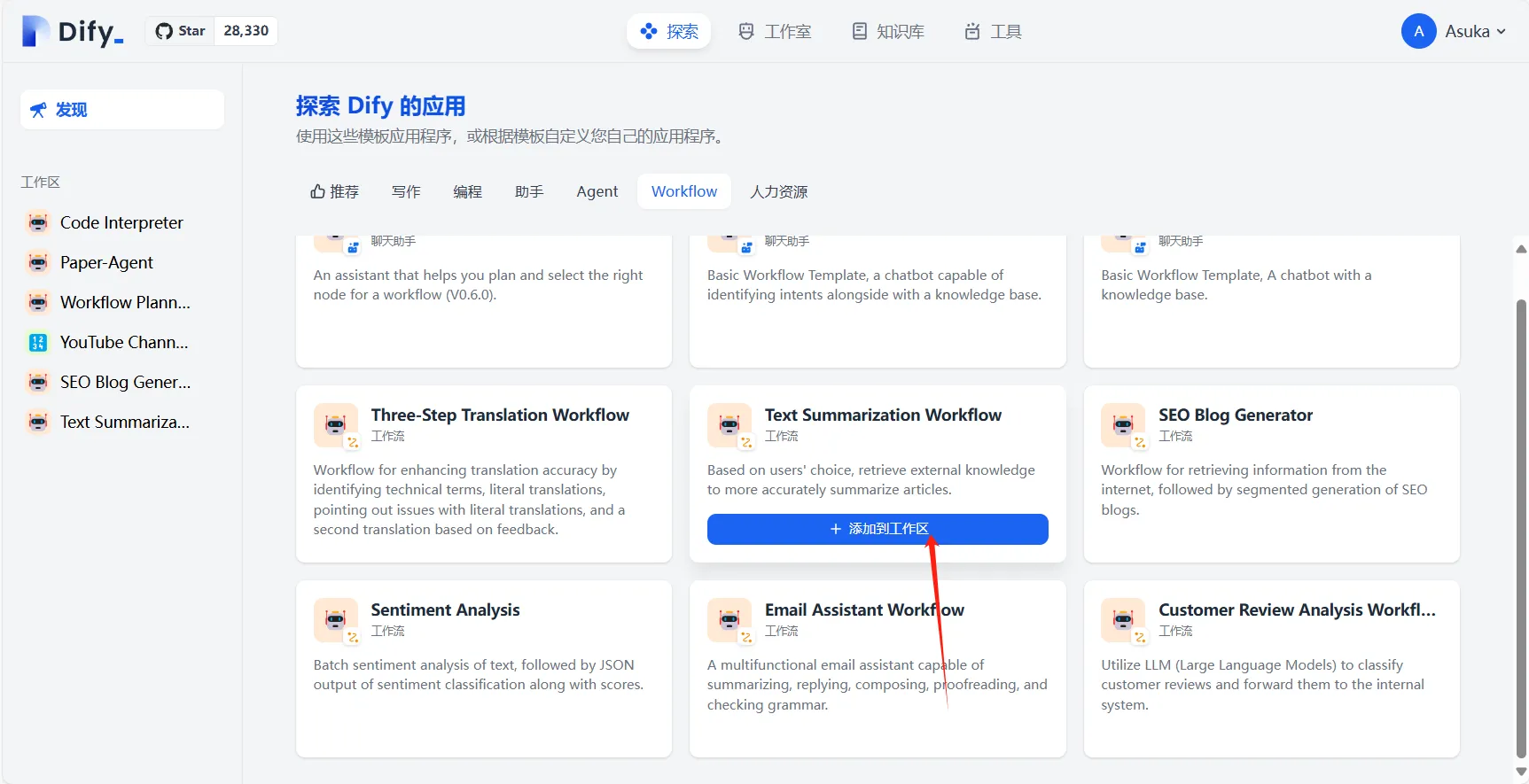Click the YouTube Chann... numbers icon
Screen dimensions: 1529x784
[x=38, y=342]
